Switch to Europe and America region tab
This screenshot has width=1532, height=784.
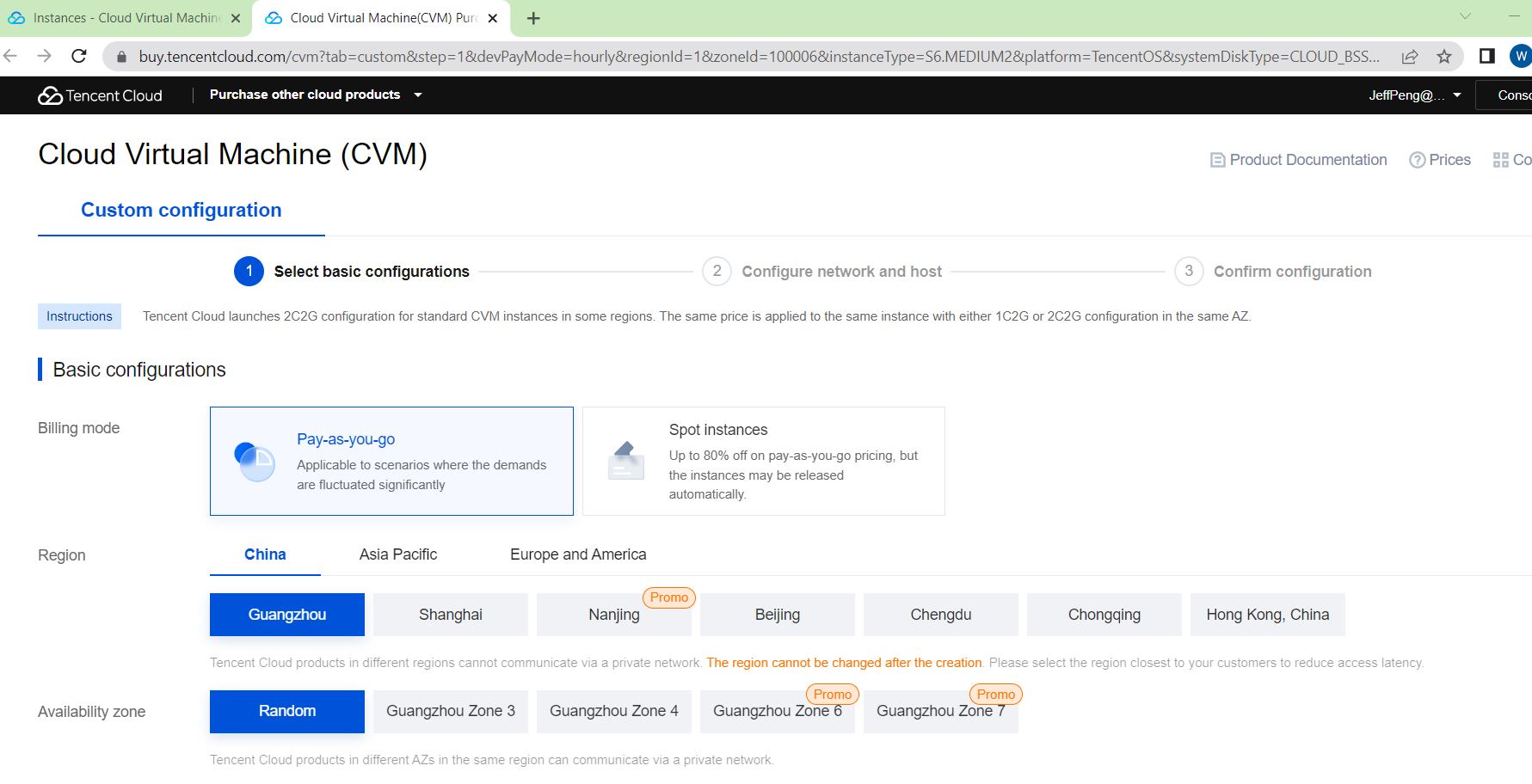578,554
